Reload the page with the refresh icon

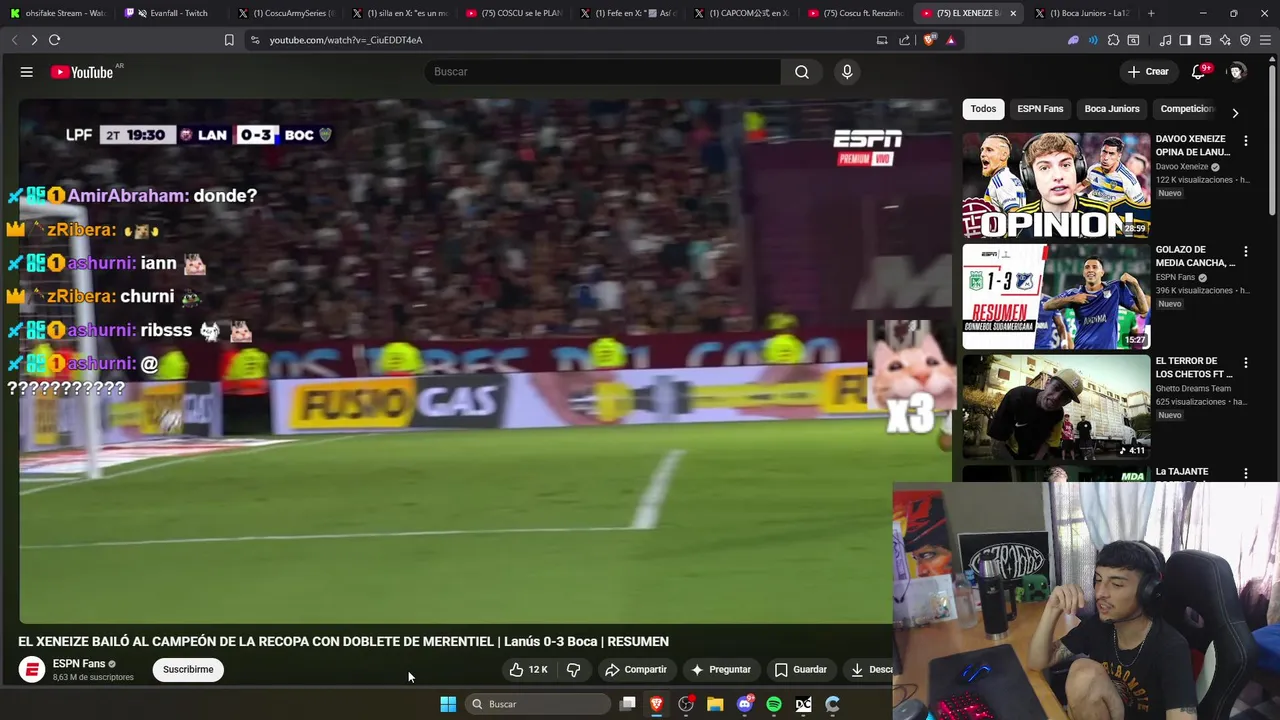[x=54, y=40]
